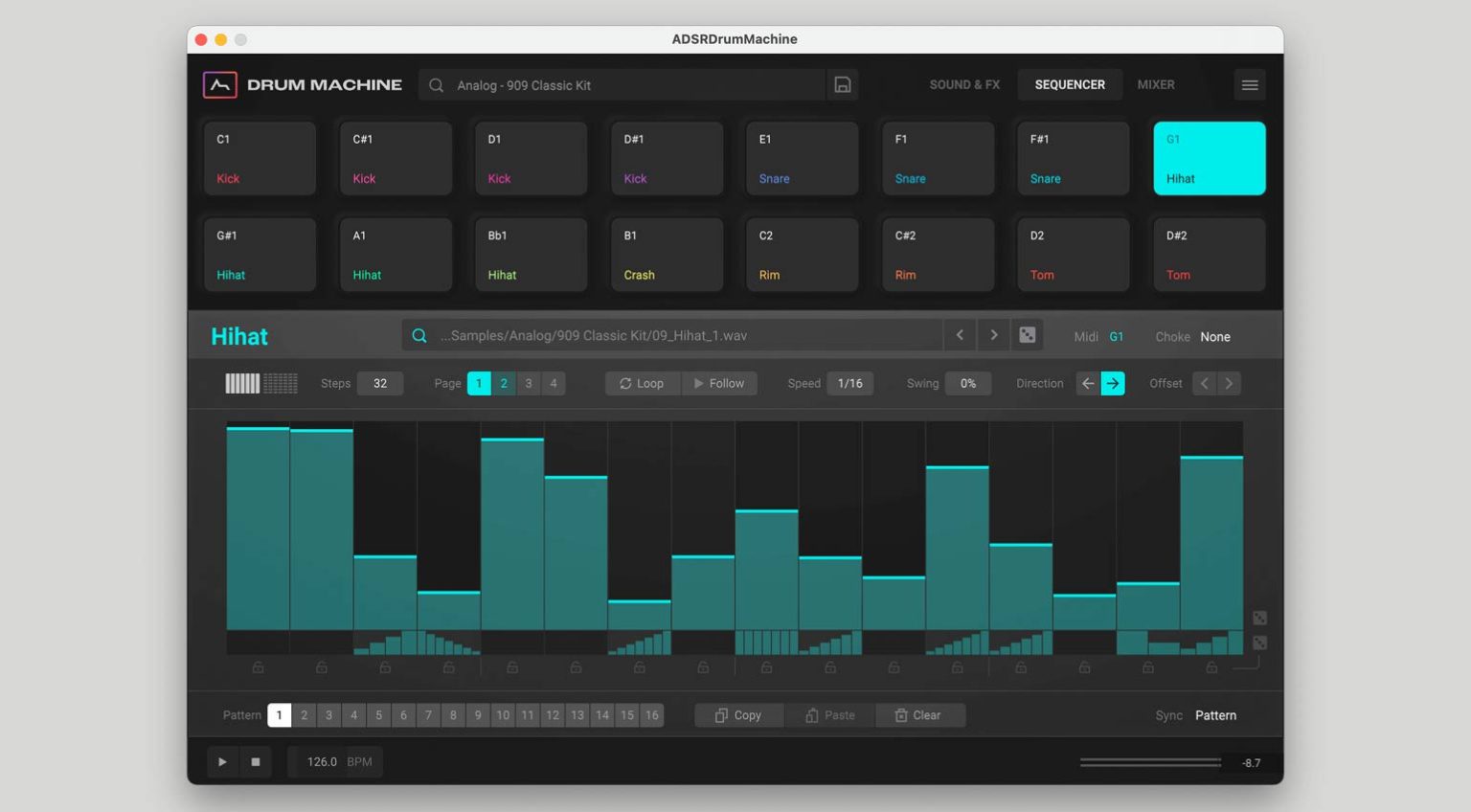Viewport: 1471px width, 812px height.
Task: Switch to the SOUND & FX tab
Action: point(963,84)
